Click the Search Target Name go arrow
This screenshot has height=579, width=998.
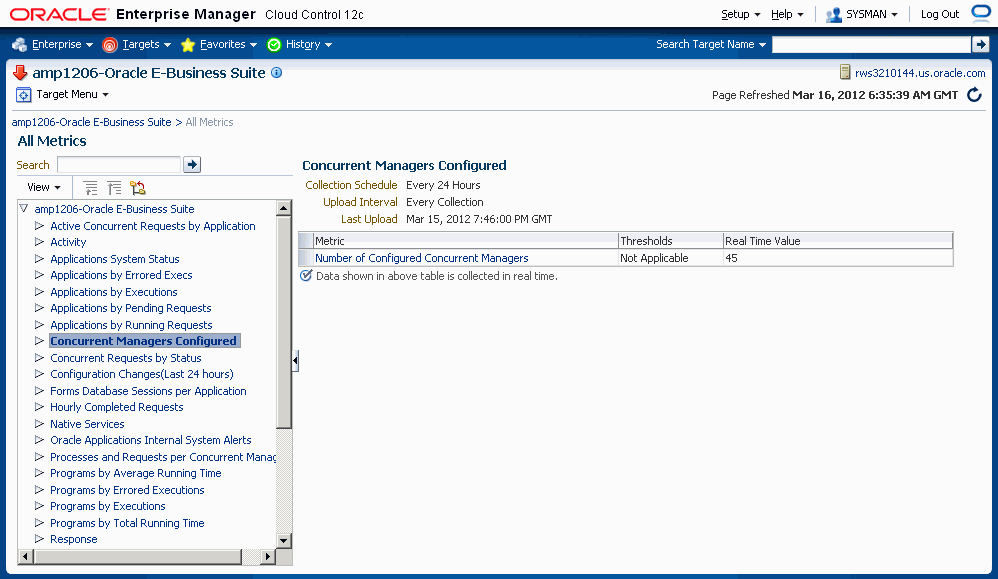tap(980, 45)
